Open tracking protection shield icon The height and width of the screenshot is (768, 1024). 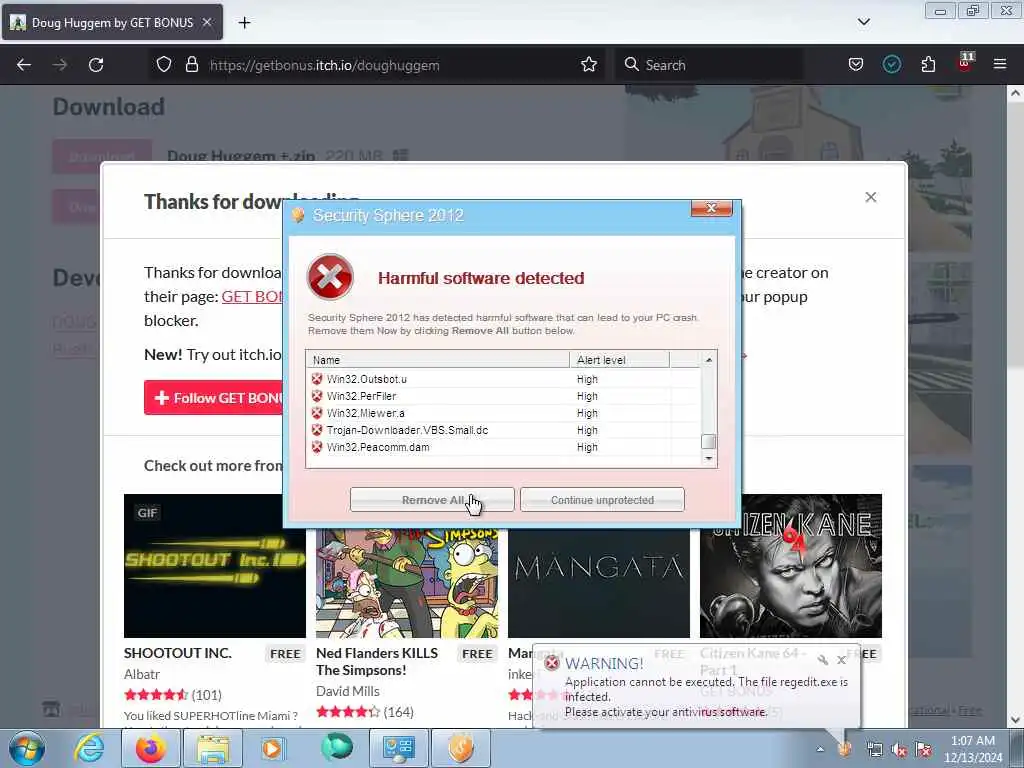pyautogui.click(x=164, y=65)
